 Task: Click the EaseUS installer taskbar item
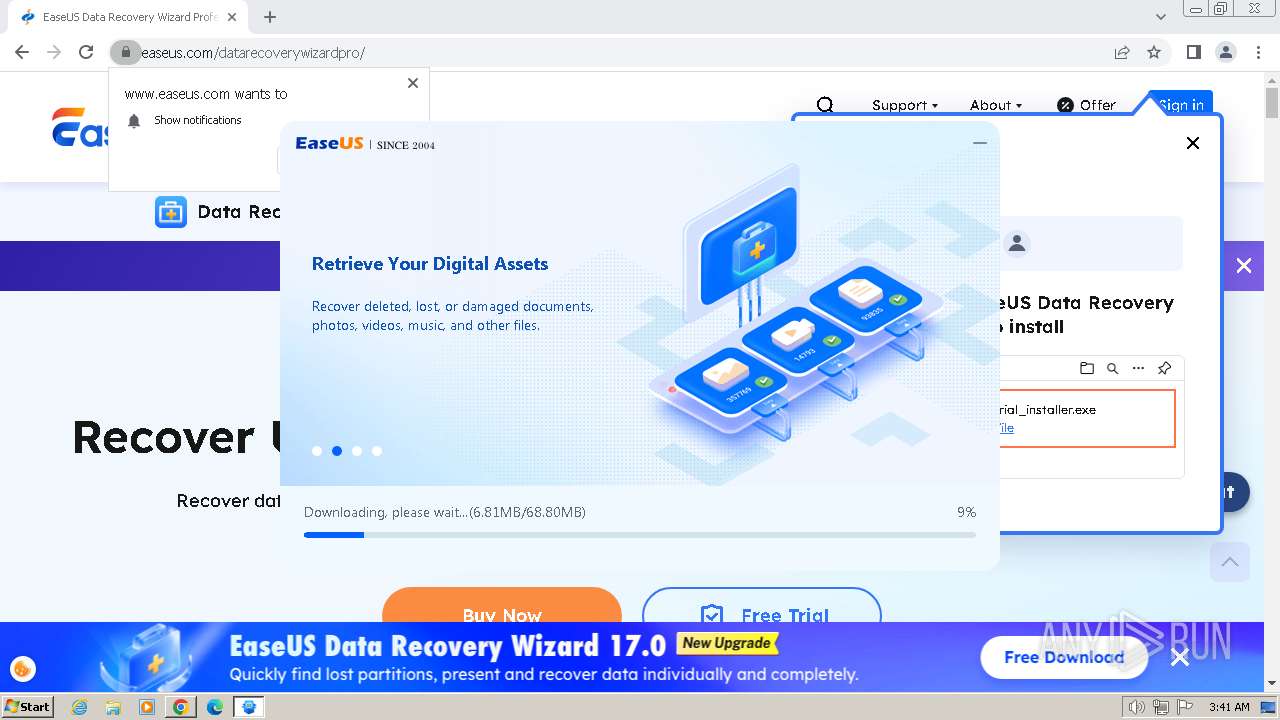pos(249,707)
